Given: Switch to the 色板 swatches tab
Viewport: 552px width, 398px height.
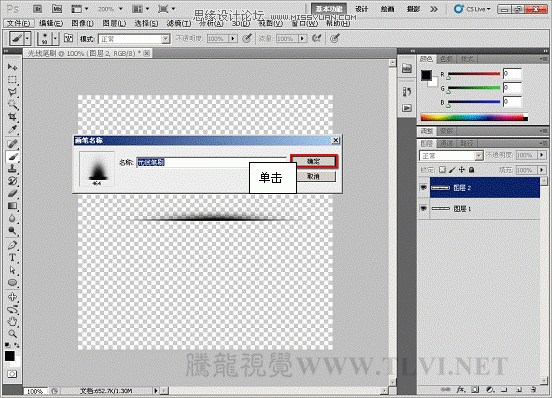Looking at the screenshot, I should [447, 59].
